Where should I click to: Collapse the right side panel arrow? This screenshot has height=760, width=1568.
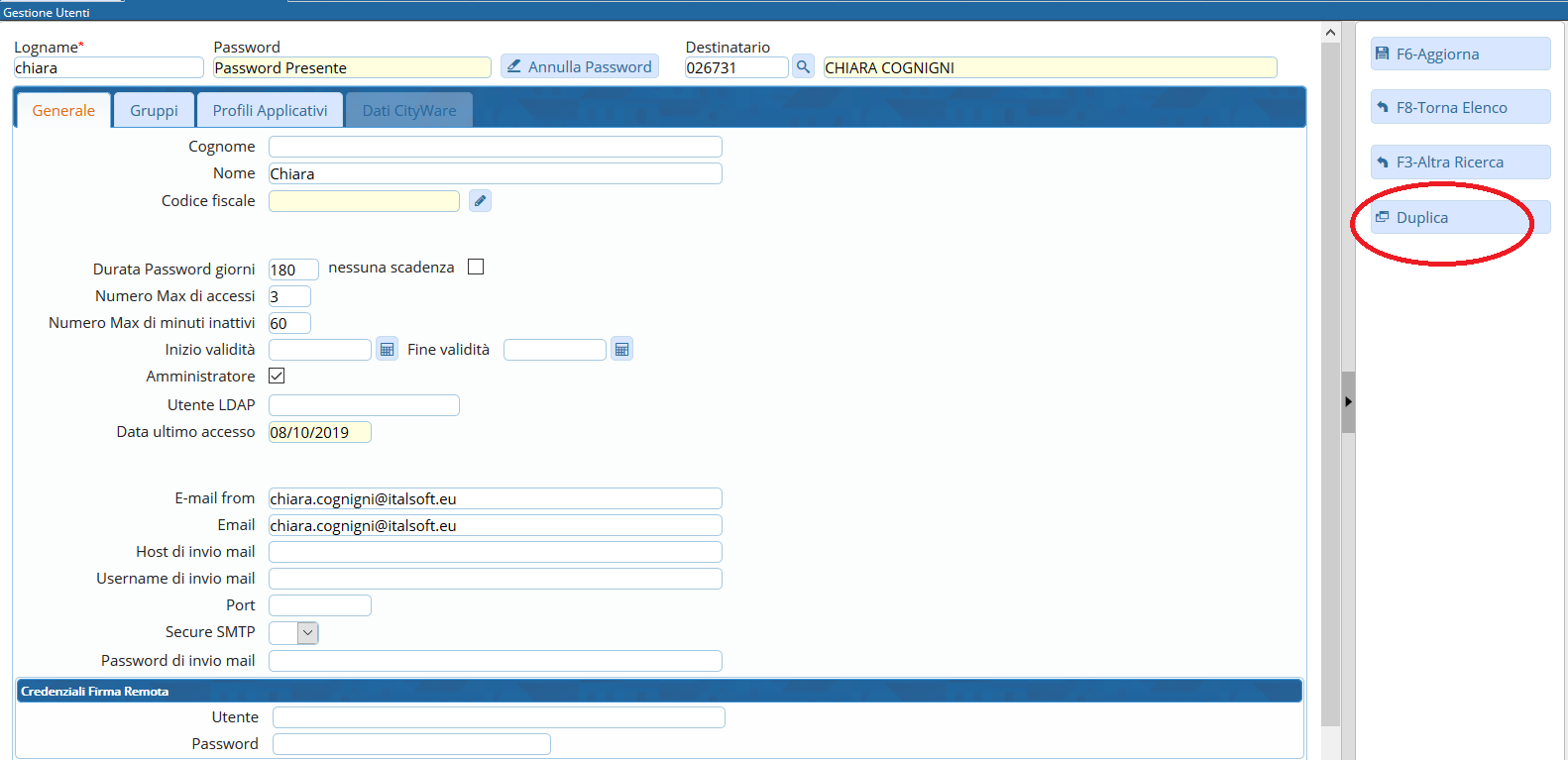[x=1348, y=402]
